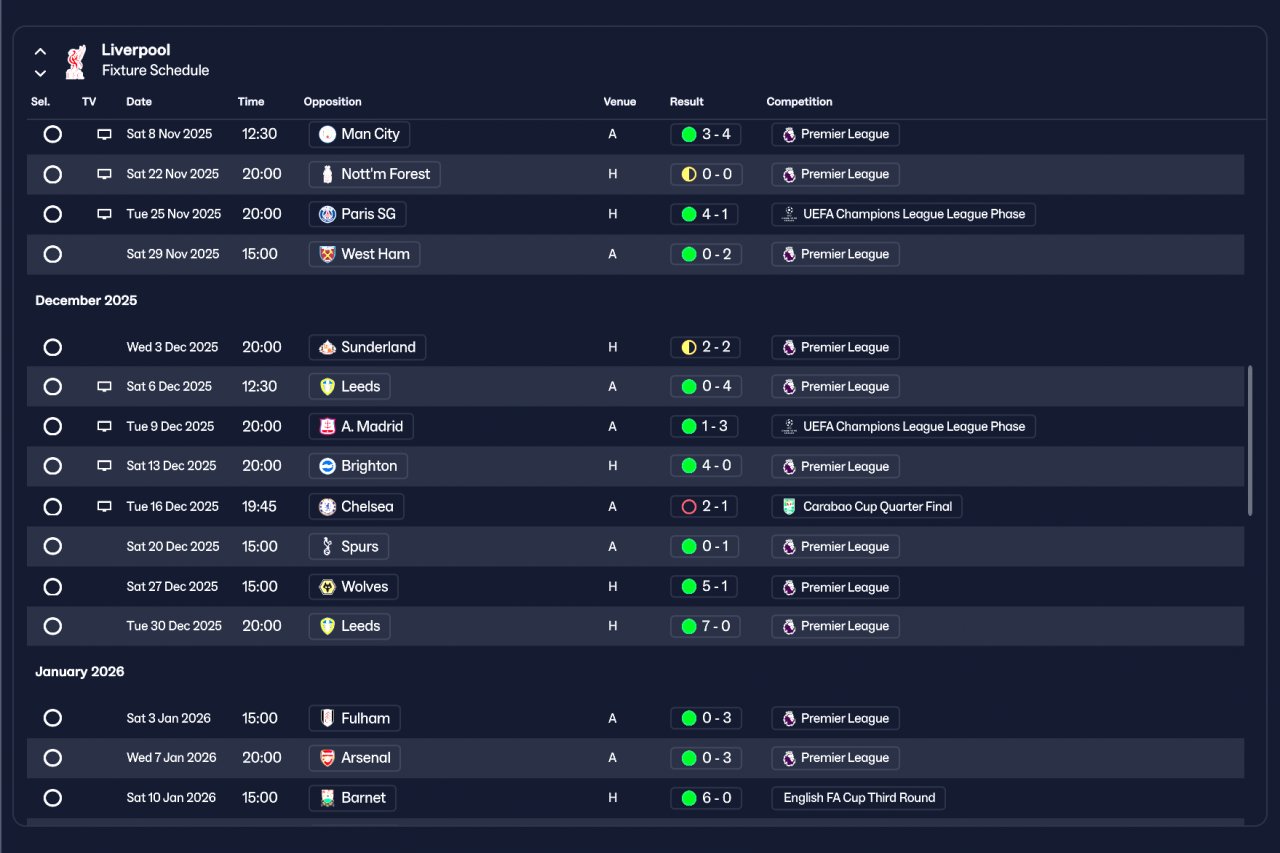
Task: Click the Wolves club badge icon
Action: [x=327, y=587]
